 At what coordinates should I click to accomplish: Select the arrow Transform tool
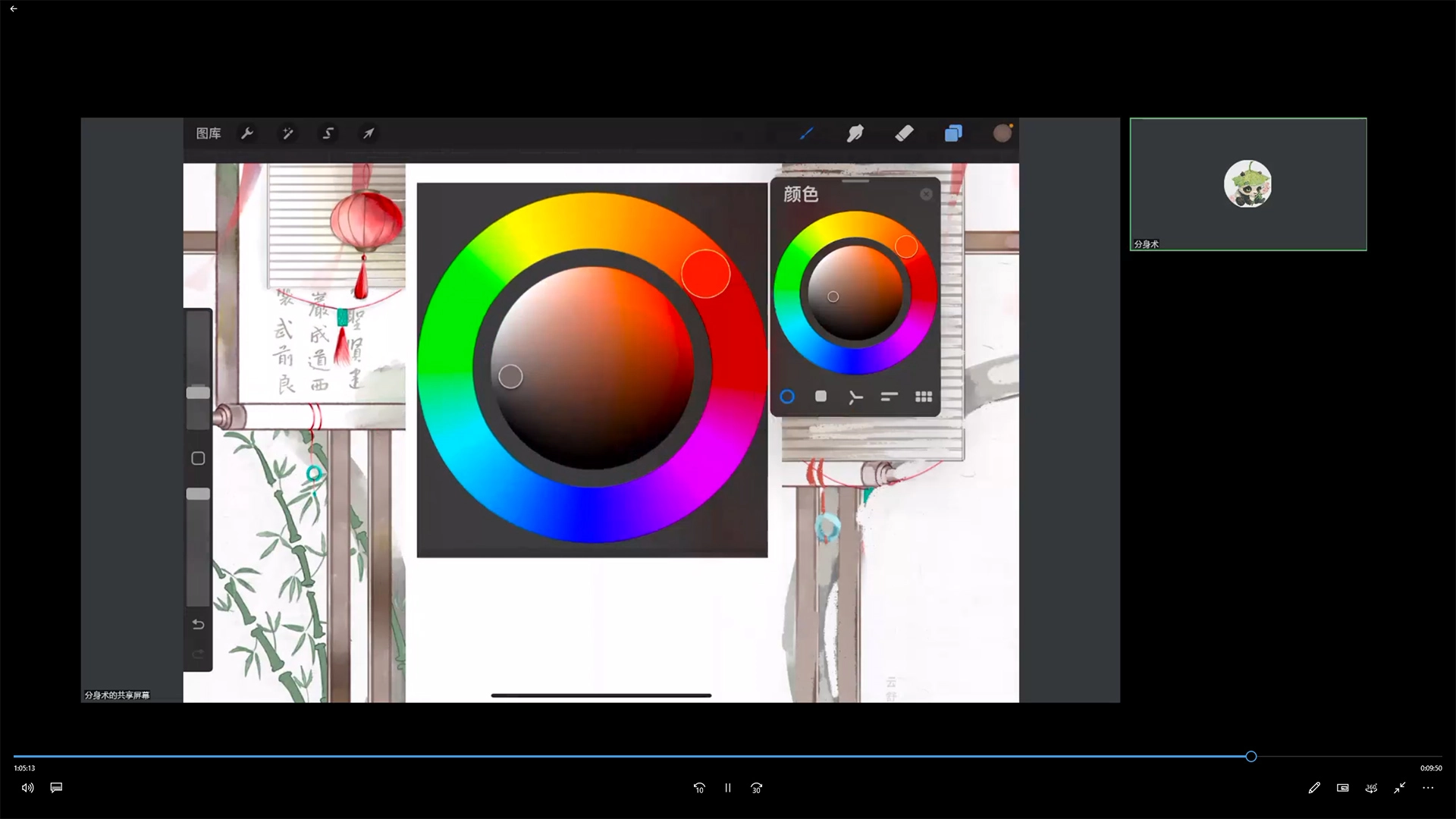point(368,133)
